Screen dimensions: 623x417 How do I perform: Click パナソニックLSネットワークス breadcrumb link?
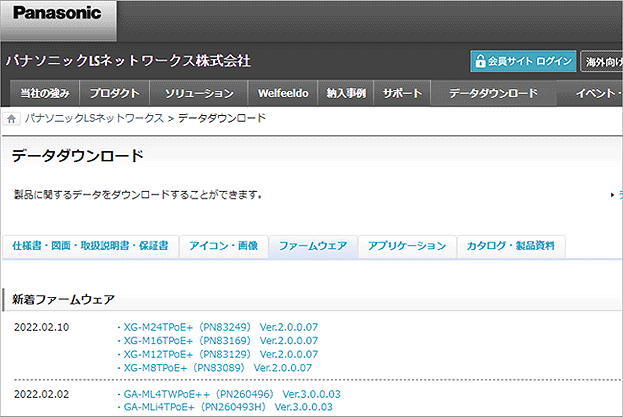94,118
